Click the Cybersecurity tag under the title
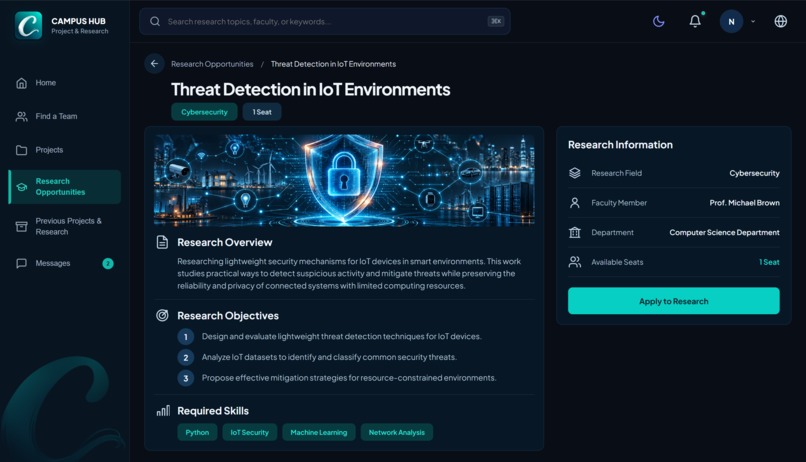The width and height of the screenshot is (806, 462). tap(204, 112)
